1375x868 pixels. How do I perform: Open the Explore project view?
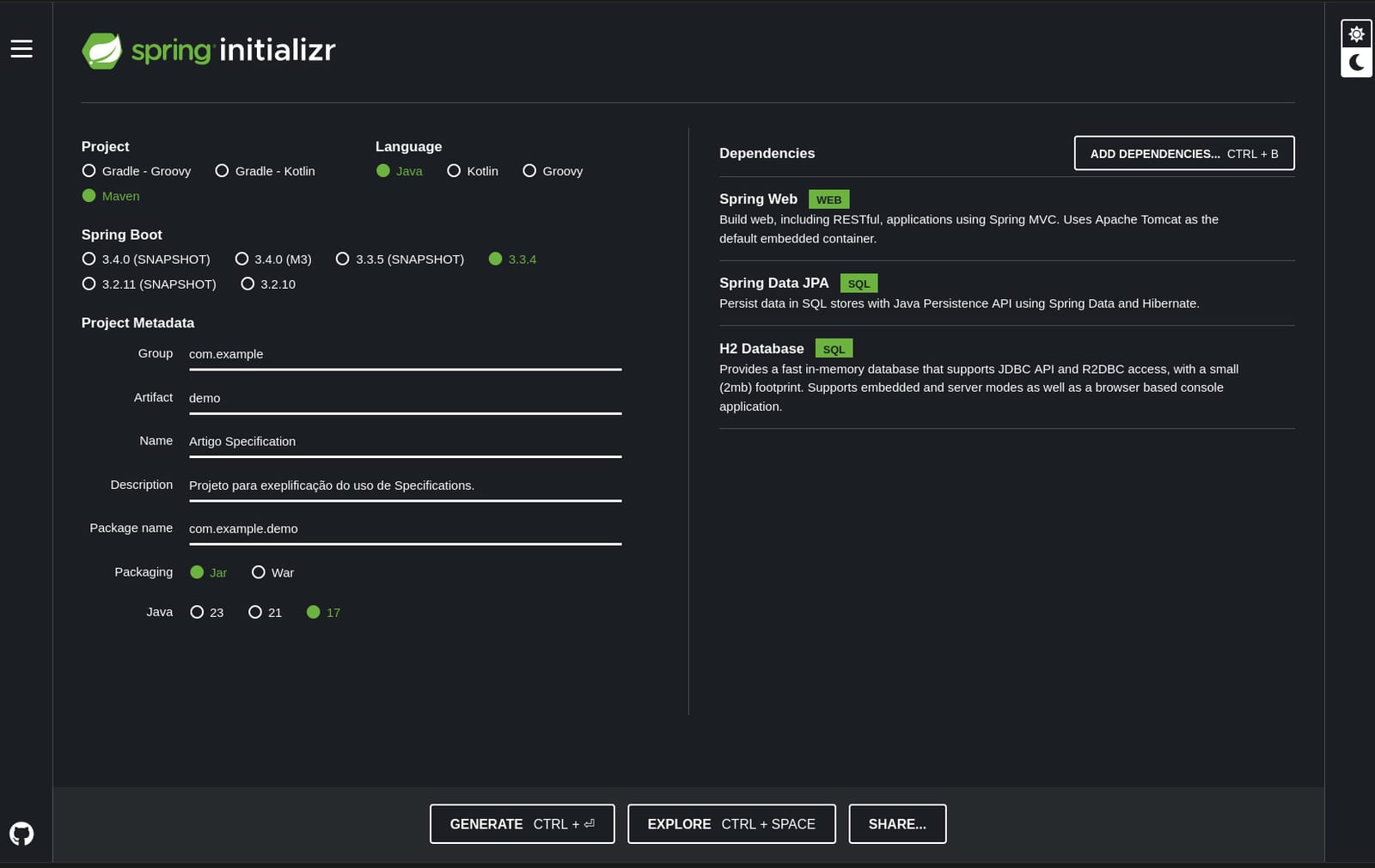730,824
